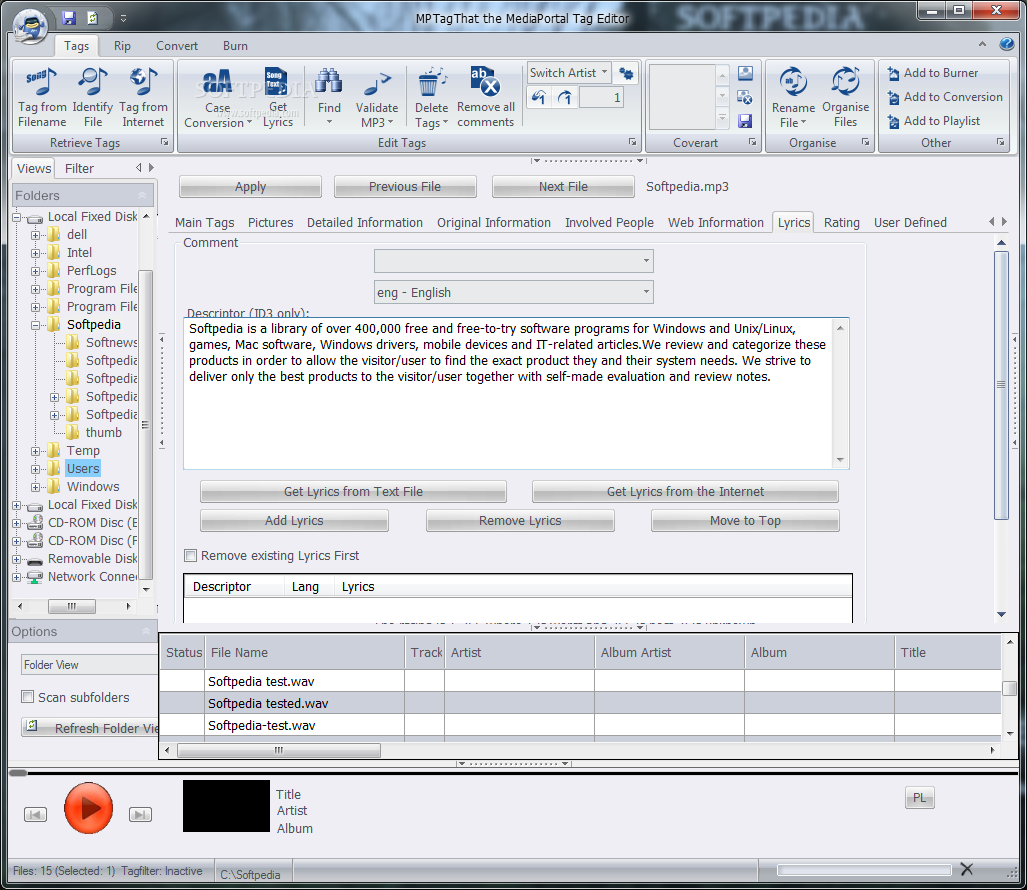
Task: Open the Case Conversion tool
Action: coord(217,98)
